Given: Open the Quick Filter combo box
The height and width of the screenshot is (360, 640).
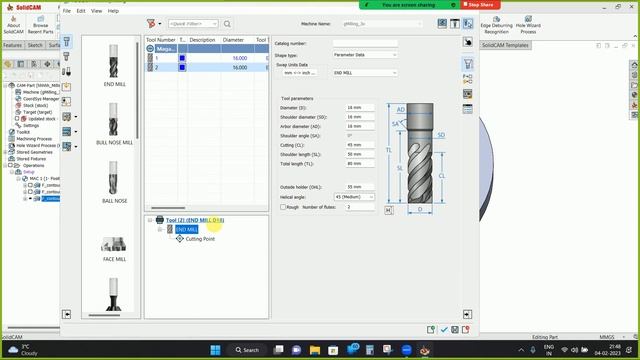Looking at the screenshot, I should point(193,24).
